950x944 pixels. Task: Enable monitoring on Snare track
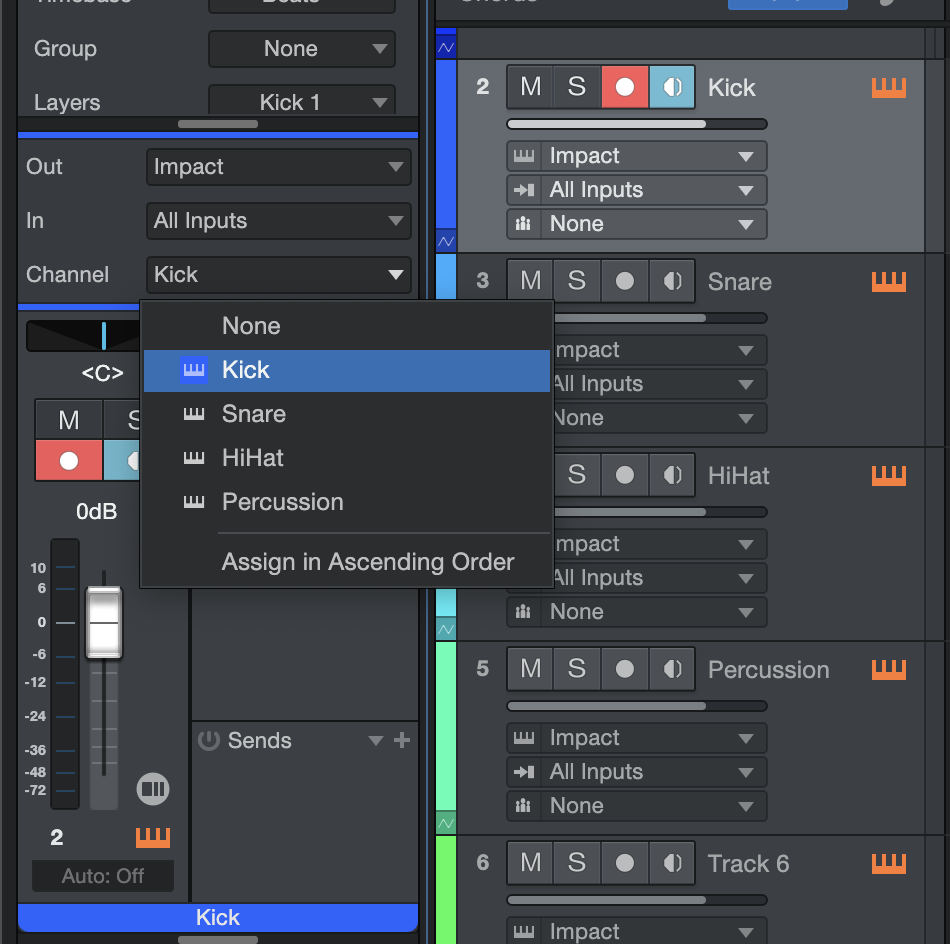(x=672, y=281)
